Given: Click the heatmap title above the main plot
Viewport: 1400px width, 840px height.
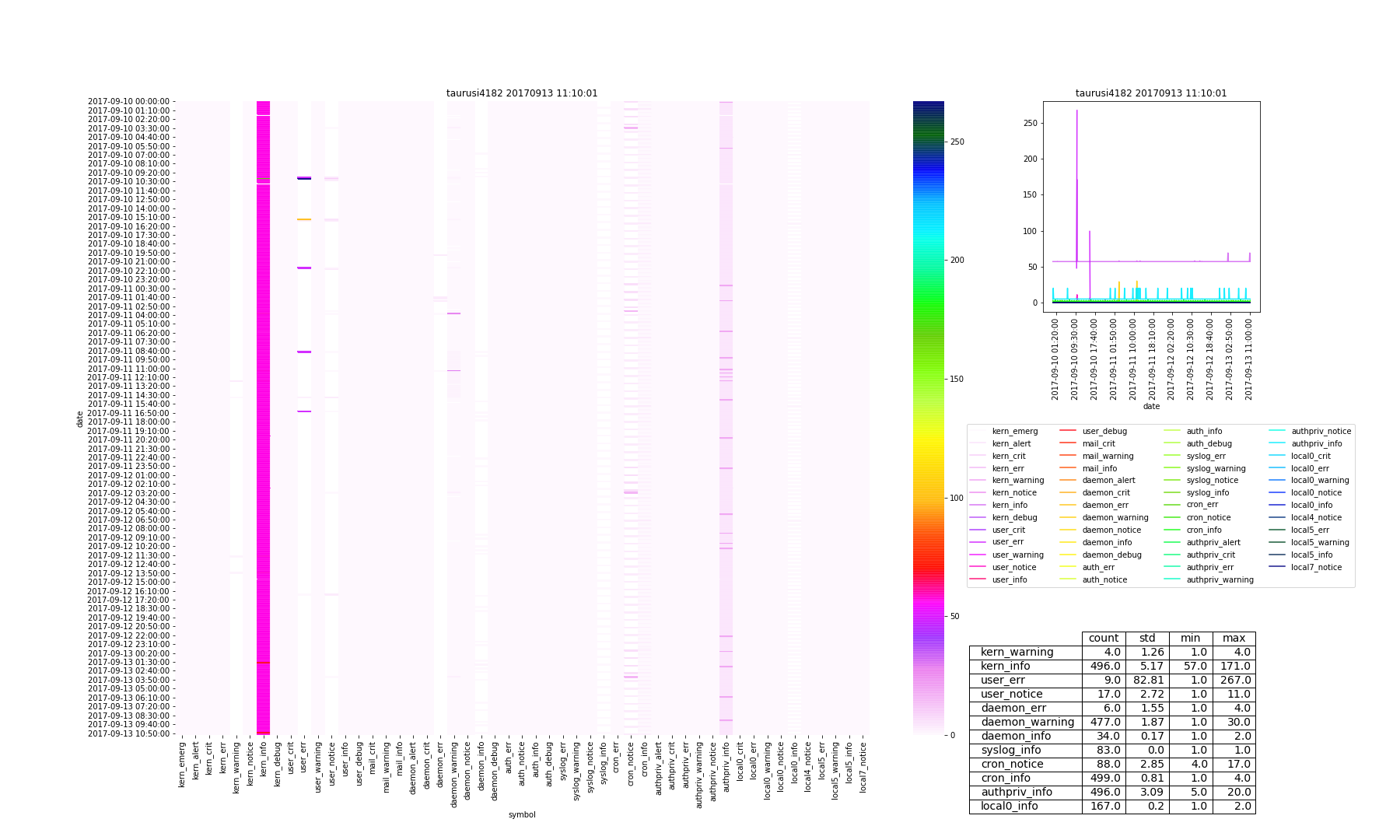Looking at the screenshot, I should [522, 93].
